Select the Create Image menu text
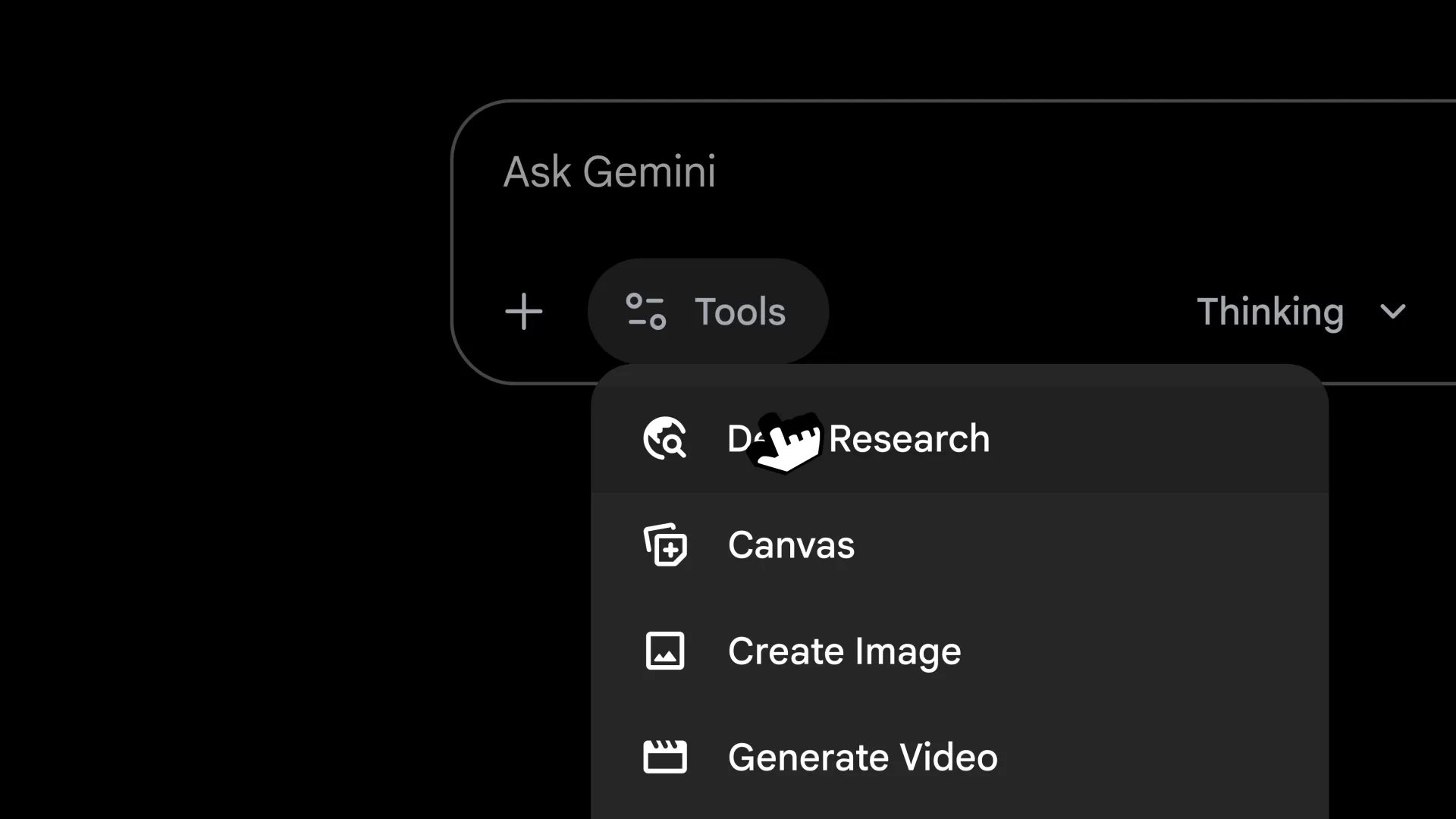Viewport: 1456px width, 819px height. [844, 651]
